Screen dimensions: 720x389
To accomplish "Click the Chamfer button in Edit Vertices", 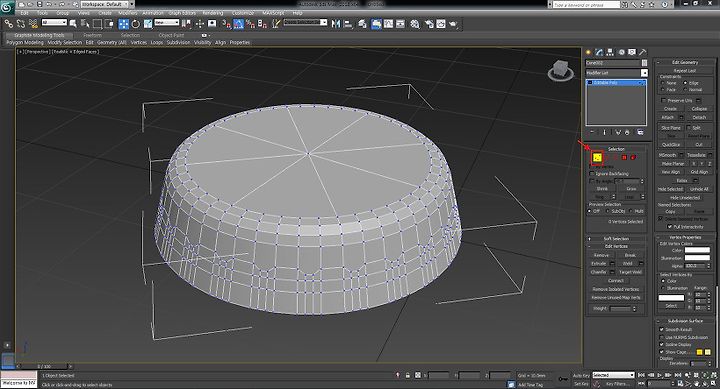I will click(x=598, y=272).
